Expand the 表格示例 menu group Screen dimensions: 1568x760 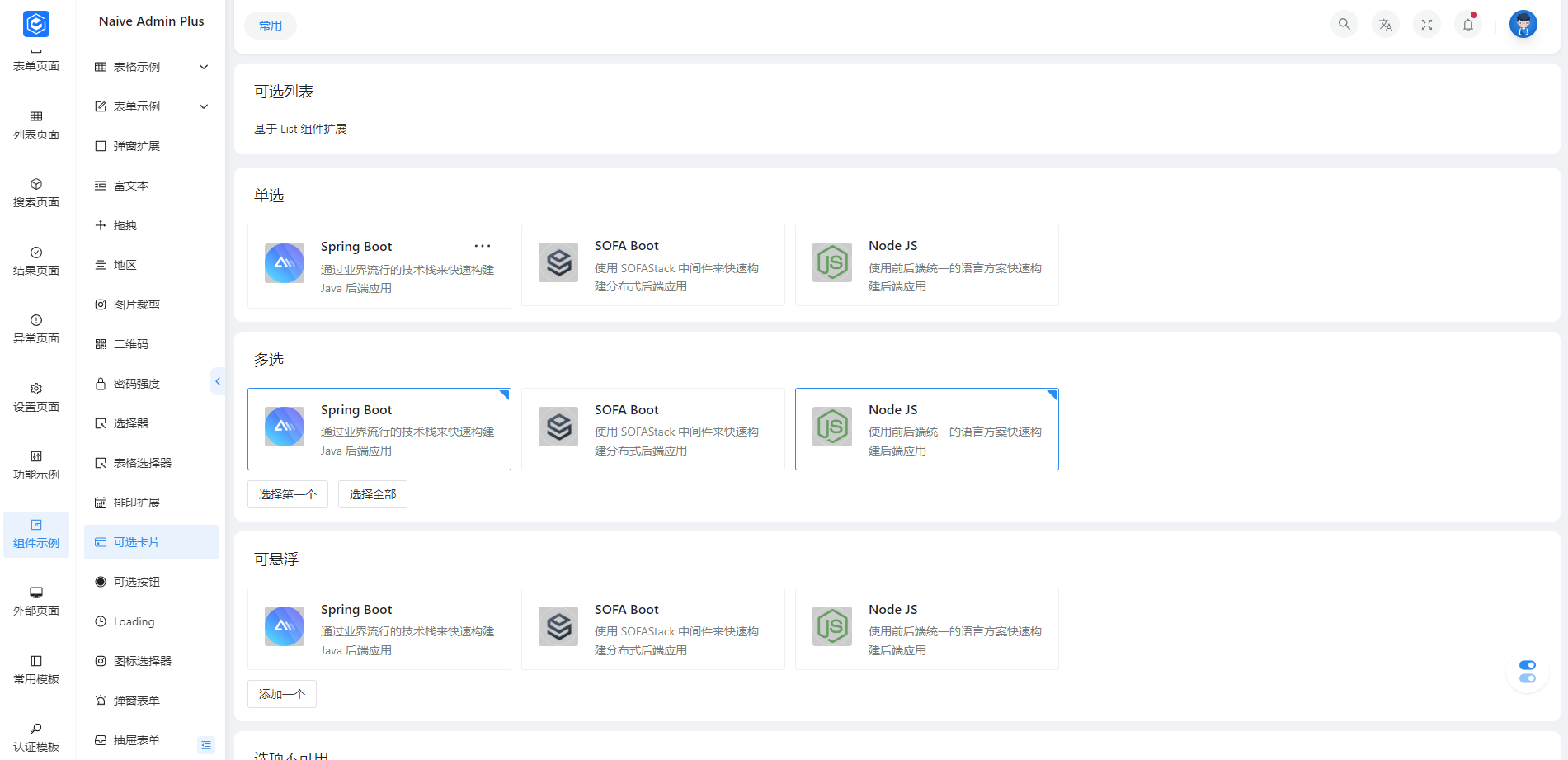pos(151,66)
